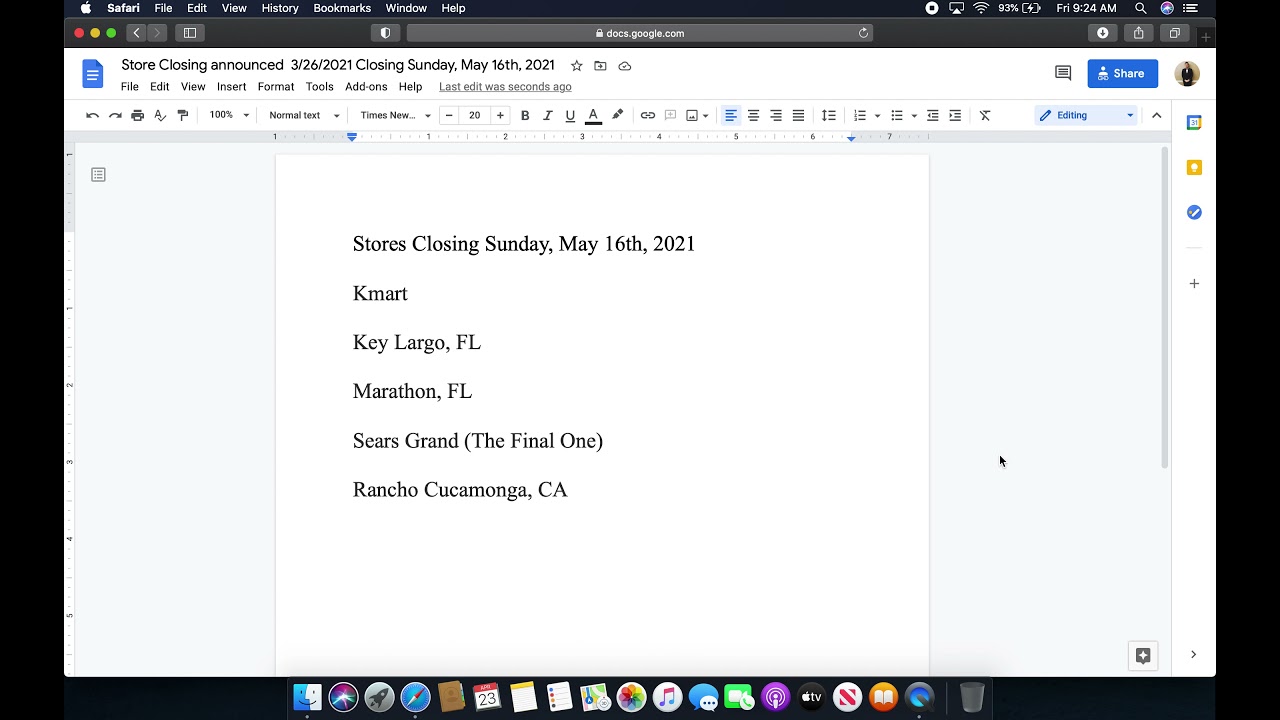
Task: Set left text alignment
Action: 731,115
